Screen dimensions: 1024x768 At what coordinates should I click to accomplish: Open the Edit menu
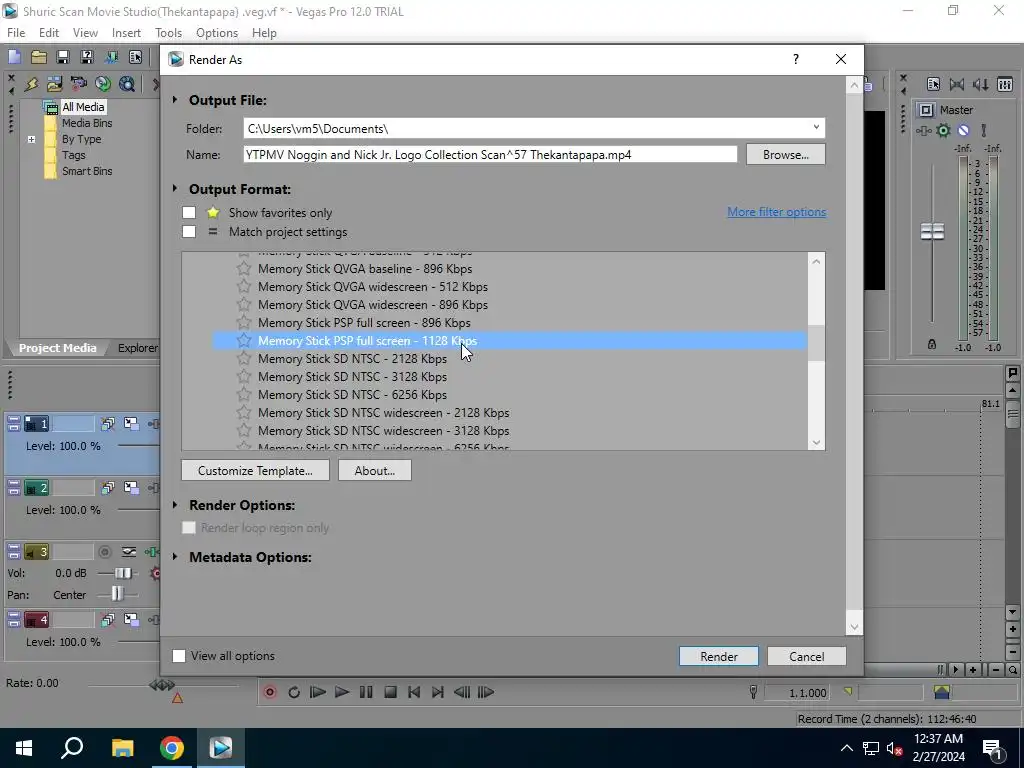49,33
